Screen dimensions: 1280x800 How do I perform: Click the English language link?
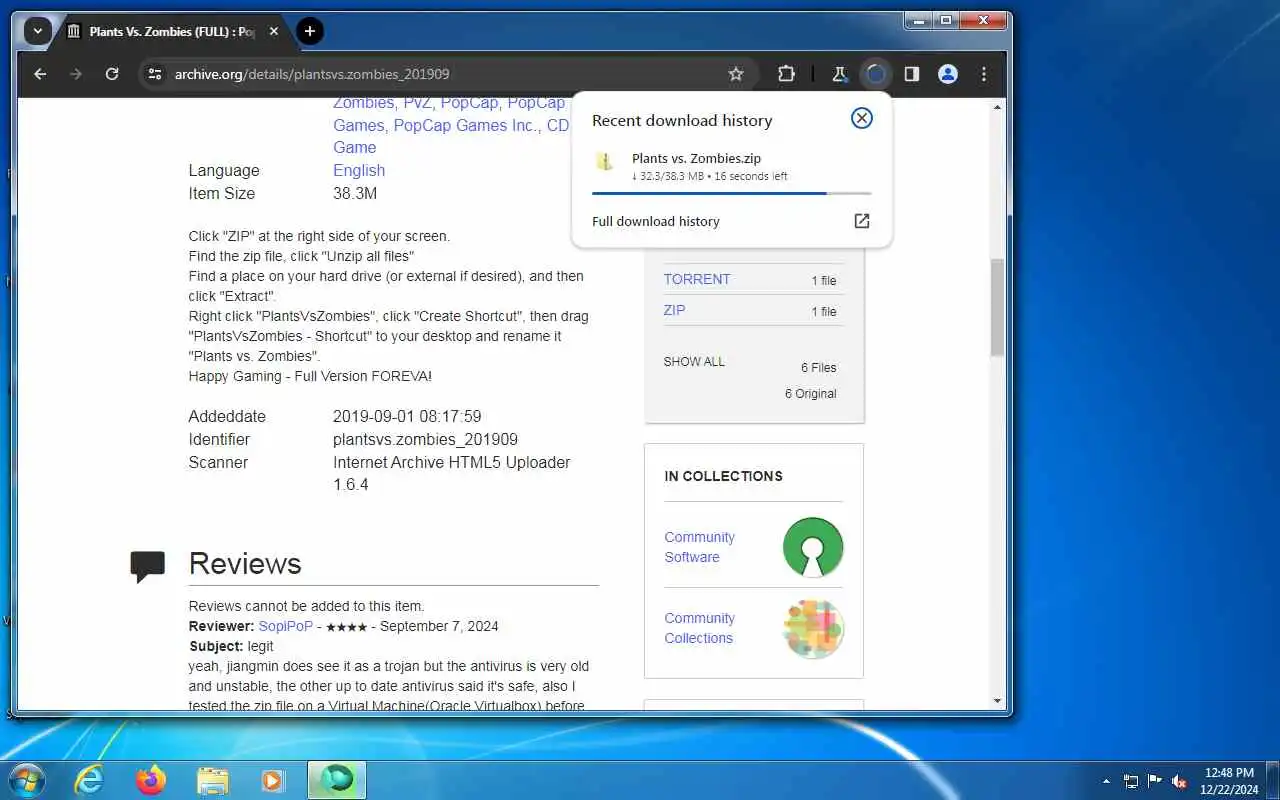tap(359, 170)
